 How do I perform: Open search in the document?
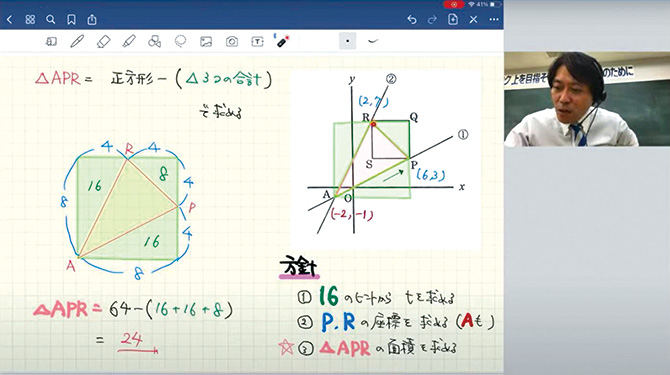(50, 20)
